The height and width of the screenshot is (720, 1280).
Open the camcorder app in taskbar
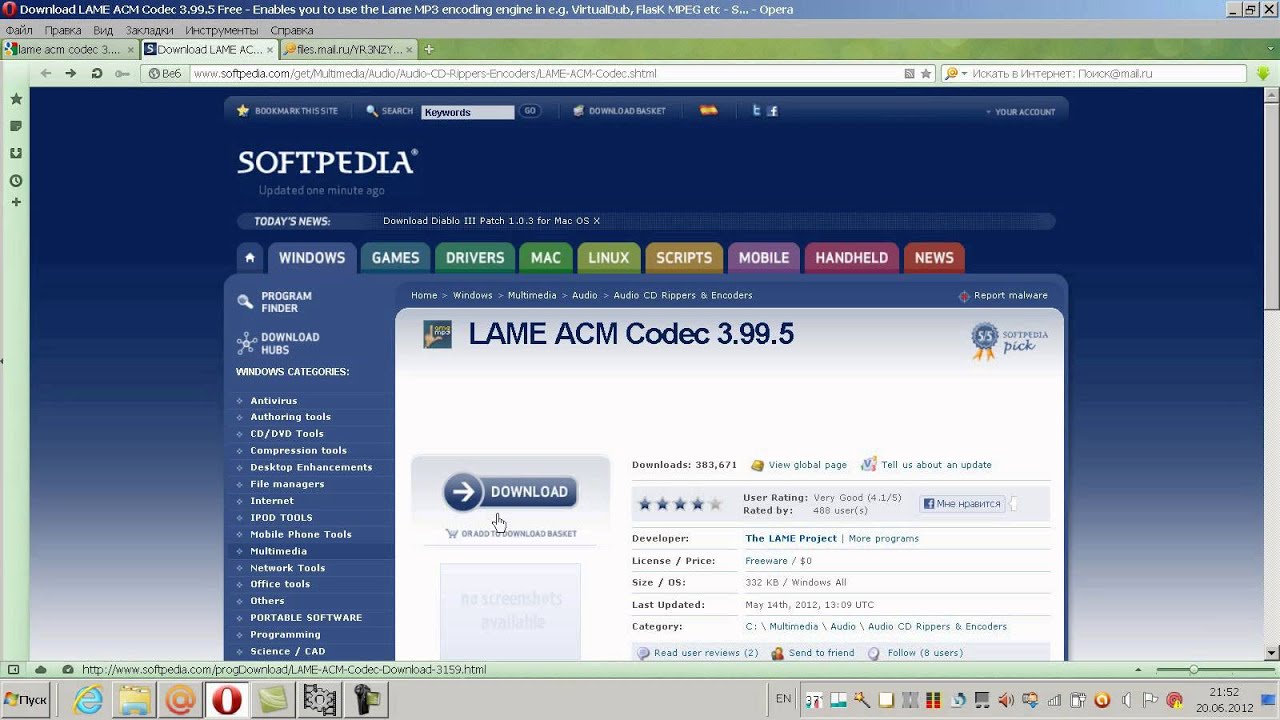point(364,700)
